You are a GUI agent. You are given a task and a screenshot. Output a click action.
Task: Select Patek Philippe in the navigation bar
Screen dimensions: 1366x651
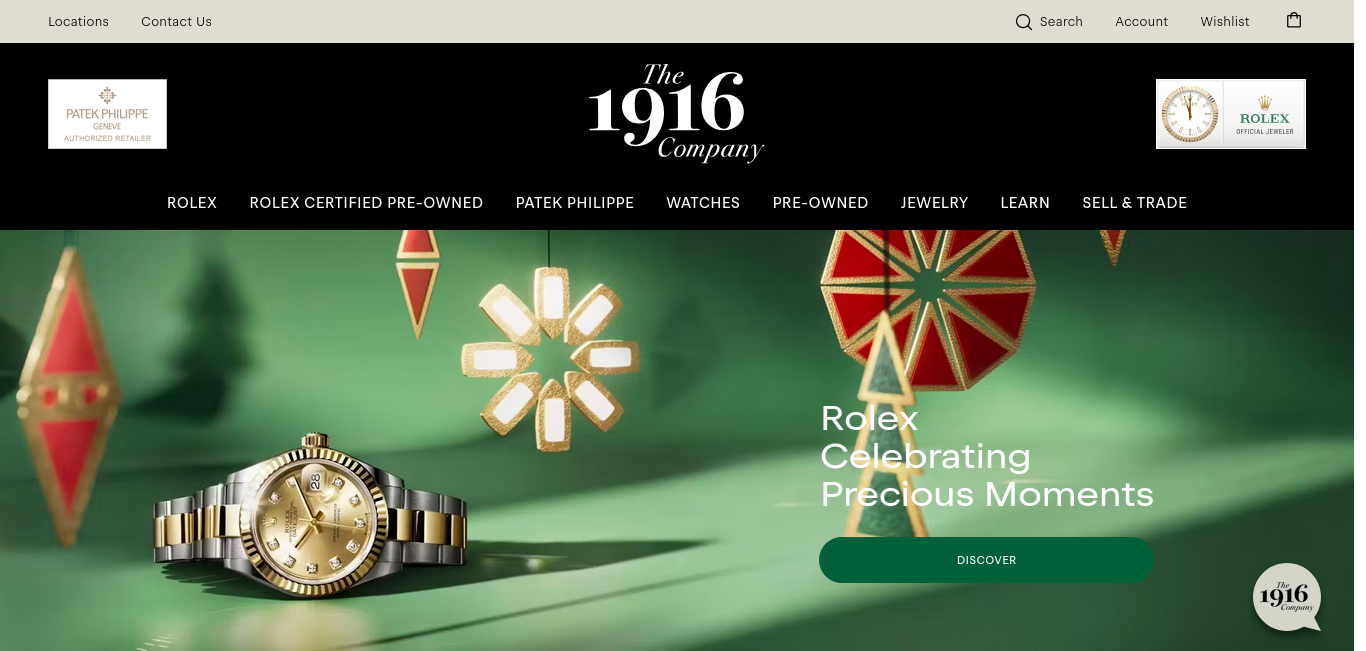pyautogui.click(x=575, y=203)
